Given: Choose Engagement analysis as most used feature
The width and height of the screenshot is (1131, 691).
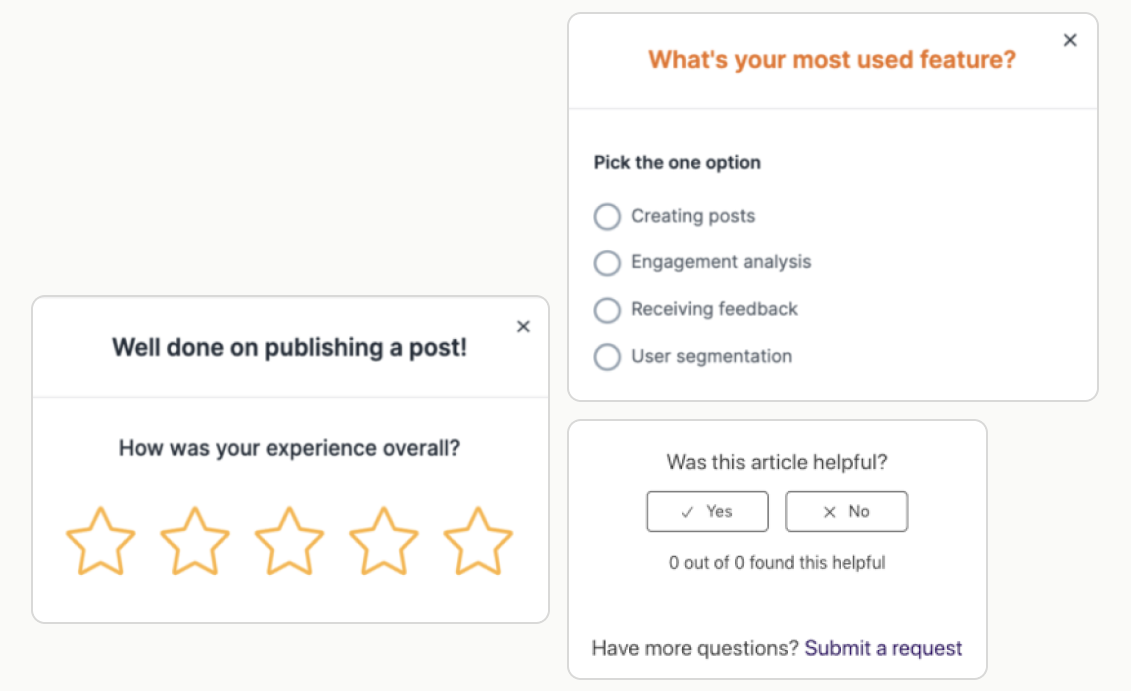Looking at the screenshot, I should click(x=607, y=263).
